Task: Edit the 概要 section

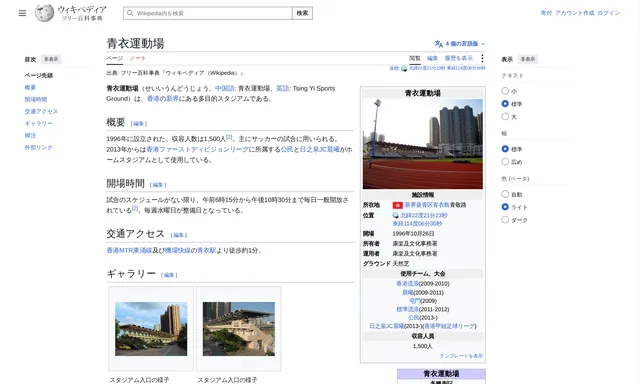Action: click(x=139, y=123)
